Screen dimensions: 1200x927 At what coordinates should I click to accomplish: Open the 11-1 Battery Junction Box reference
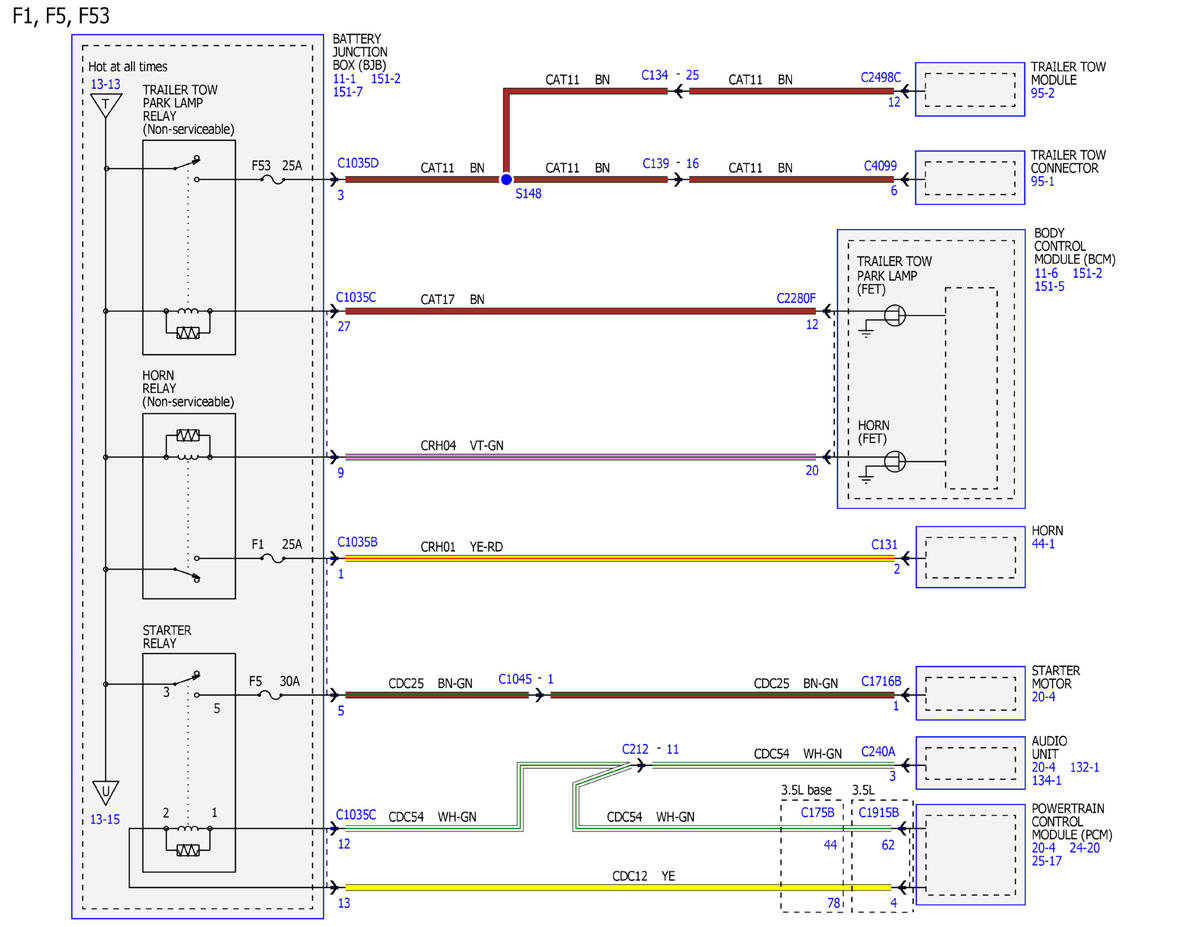pos(345,78)
